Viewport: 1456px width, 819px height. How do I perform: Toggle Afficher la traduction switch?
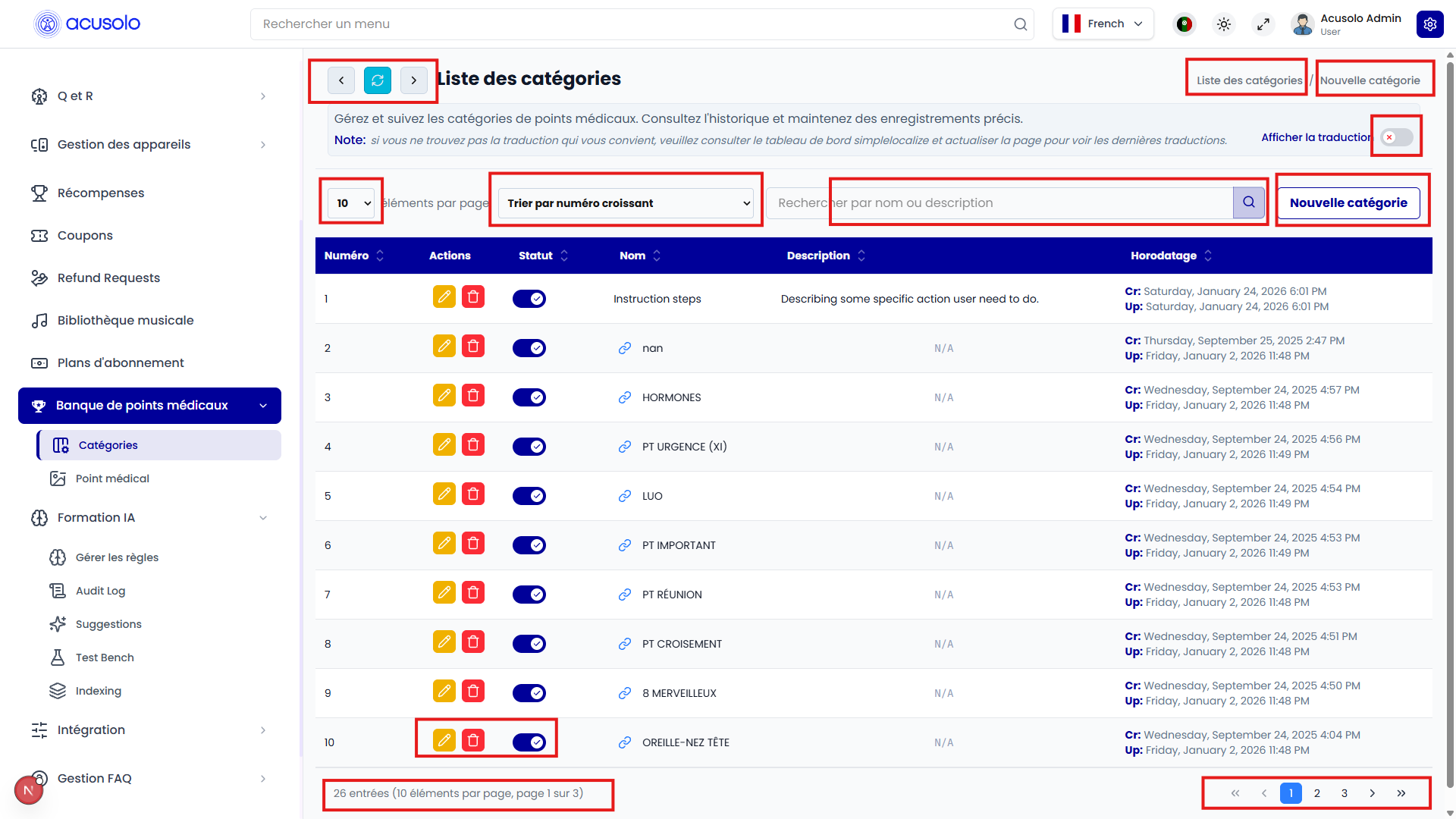(1395, 136)
